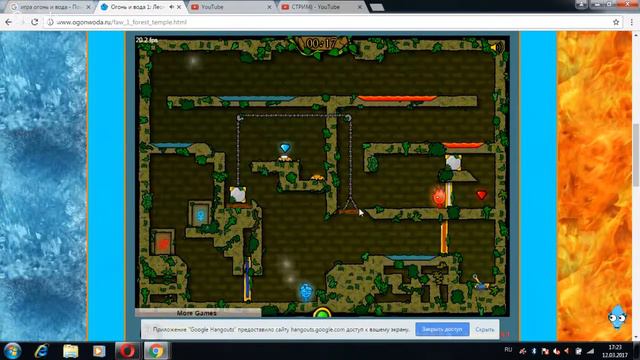The width and height of the screenshot is (640, 360).
Task: Mute the game using the speaker icon
Action: (x=497, y=47)
